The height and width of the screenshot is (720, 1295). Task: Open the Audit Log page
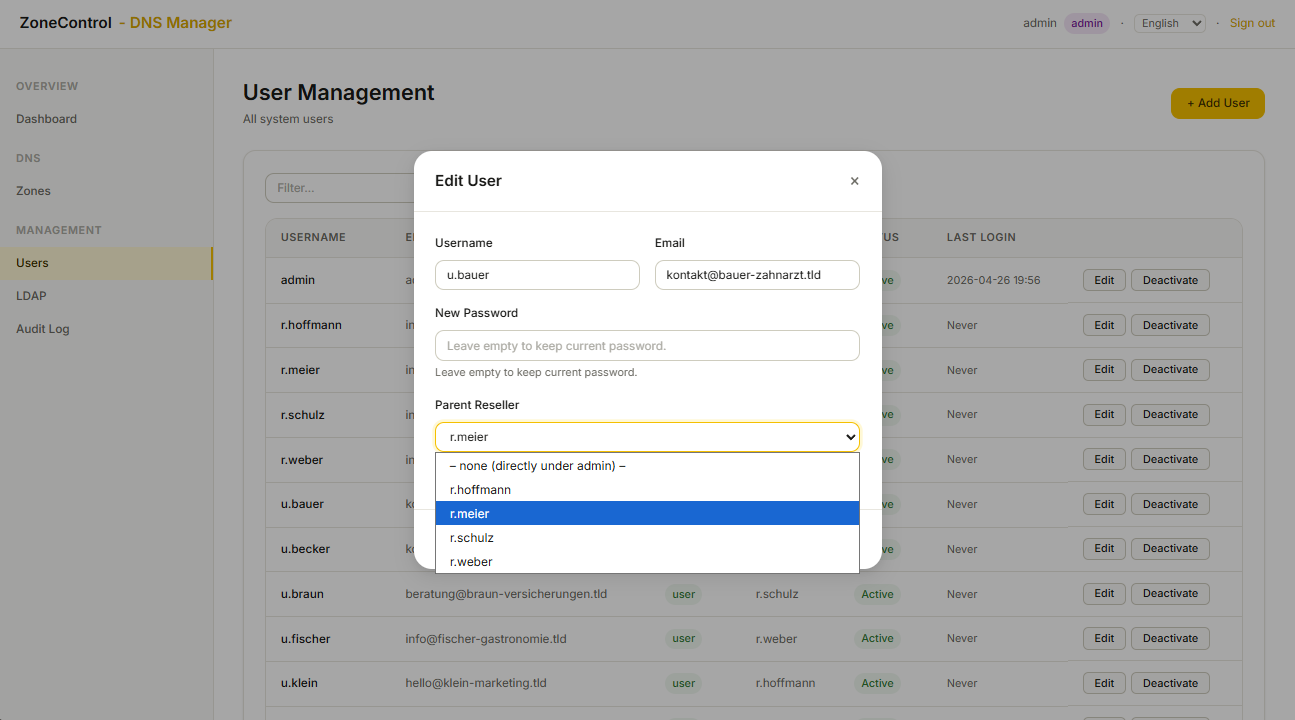pos(43,329)
